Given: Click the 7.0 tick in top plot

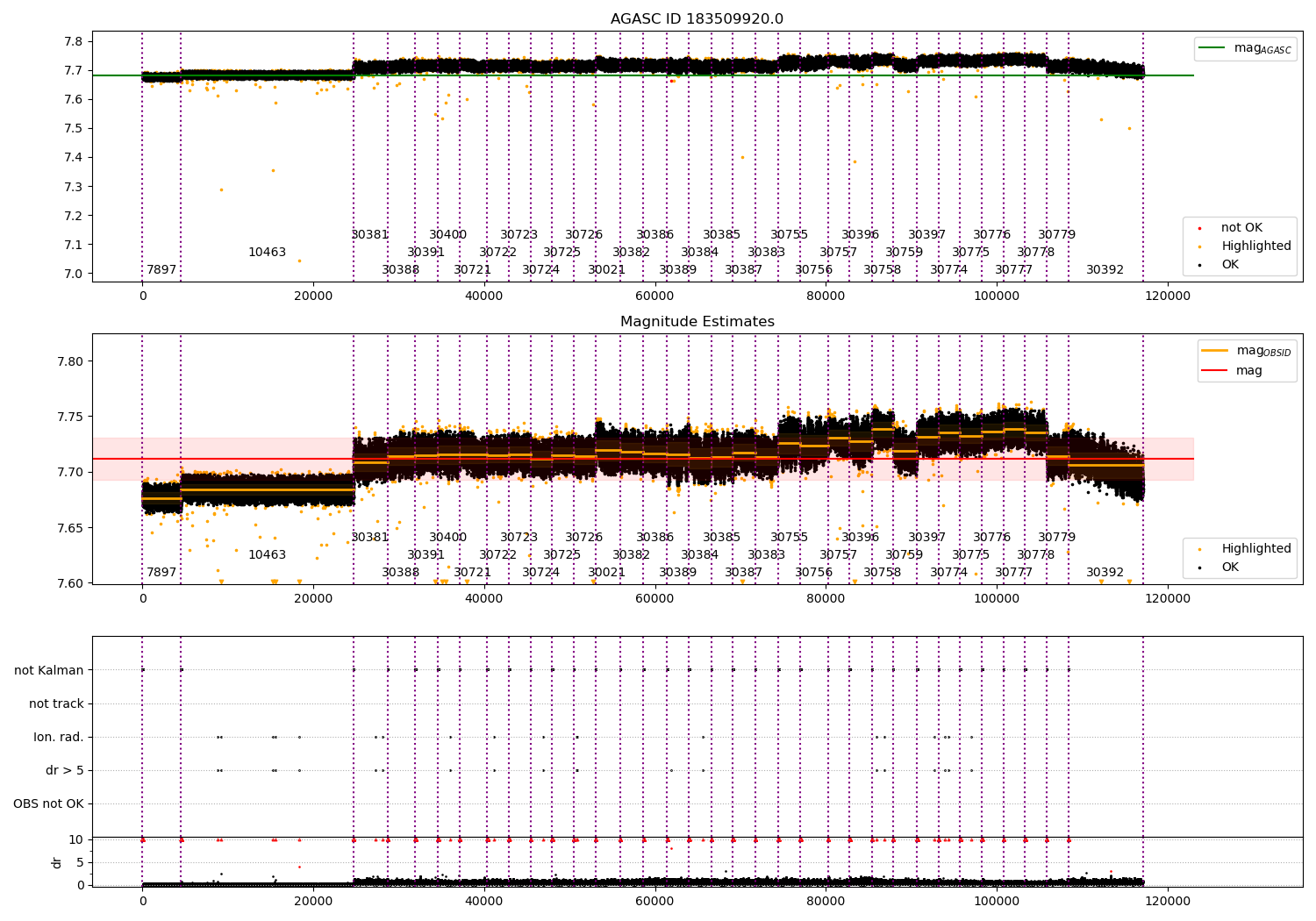Looking at the screenshot, I should point(74,275).
